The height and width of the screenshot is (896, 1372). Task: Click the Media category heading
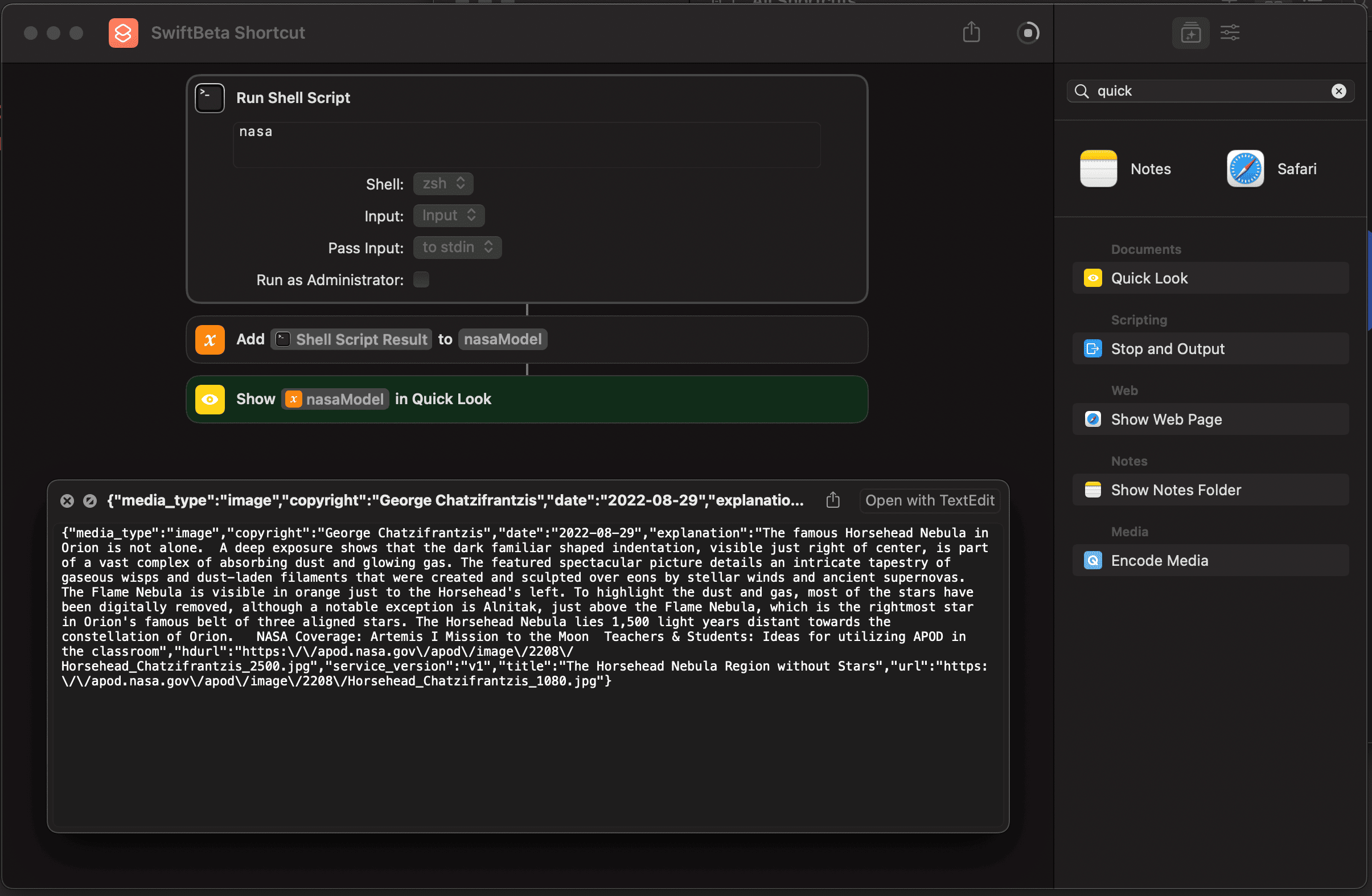point(1129,532)
